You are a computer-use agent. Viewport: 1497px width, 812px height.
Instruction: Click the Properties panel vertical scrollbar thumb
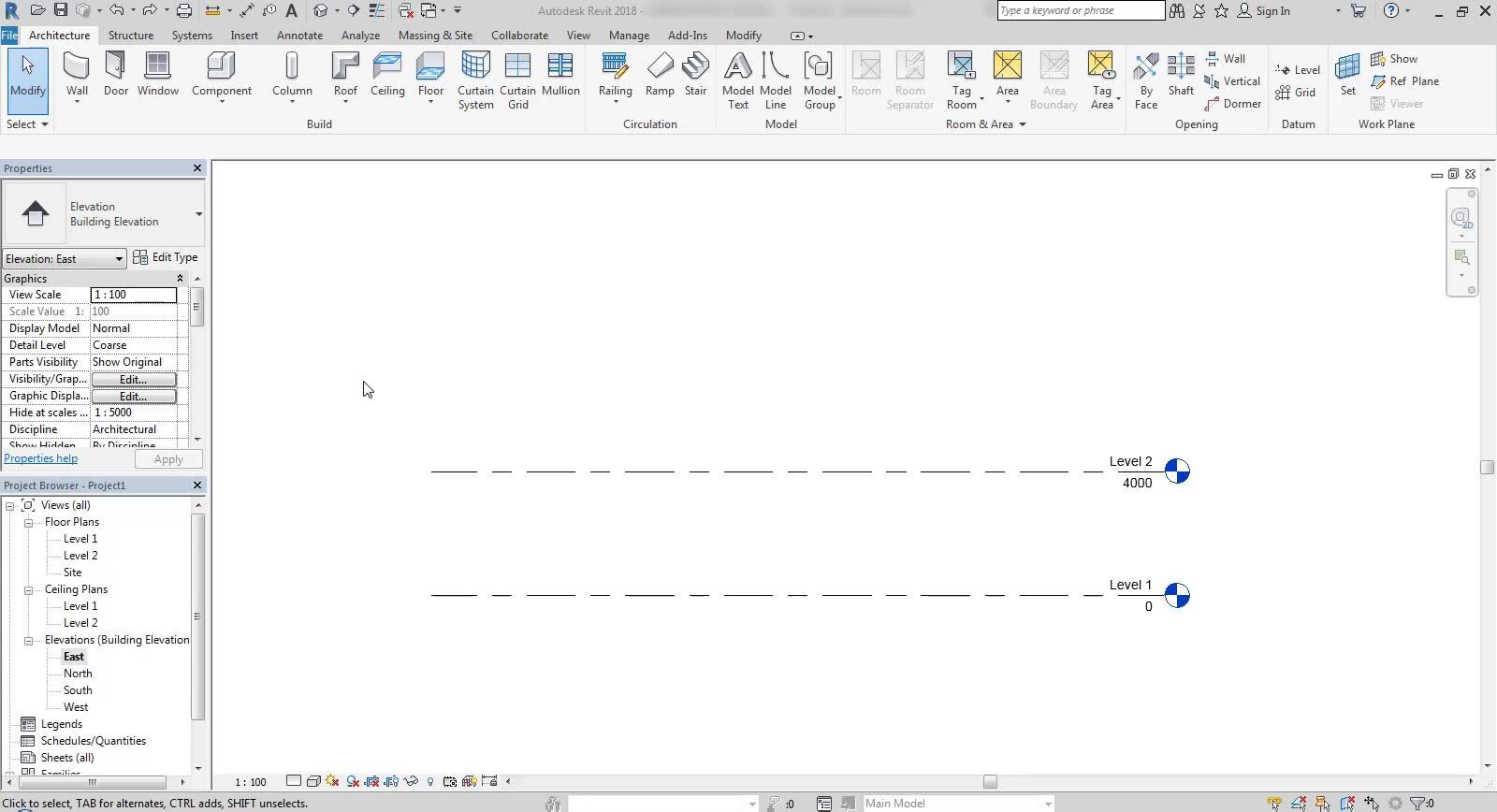(196, 307)
